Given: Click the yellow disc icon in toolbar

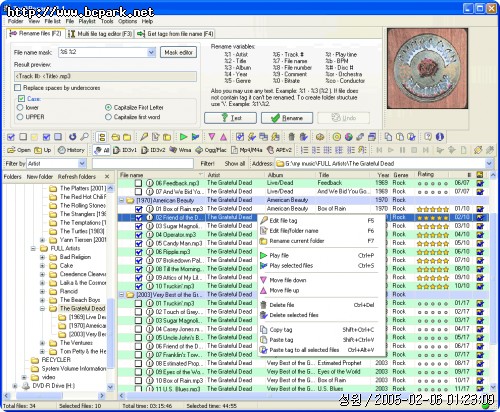Looking at the screenshot, I should [336, 137].
